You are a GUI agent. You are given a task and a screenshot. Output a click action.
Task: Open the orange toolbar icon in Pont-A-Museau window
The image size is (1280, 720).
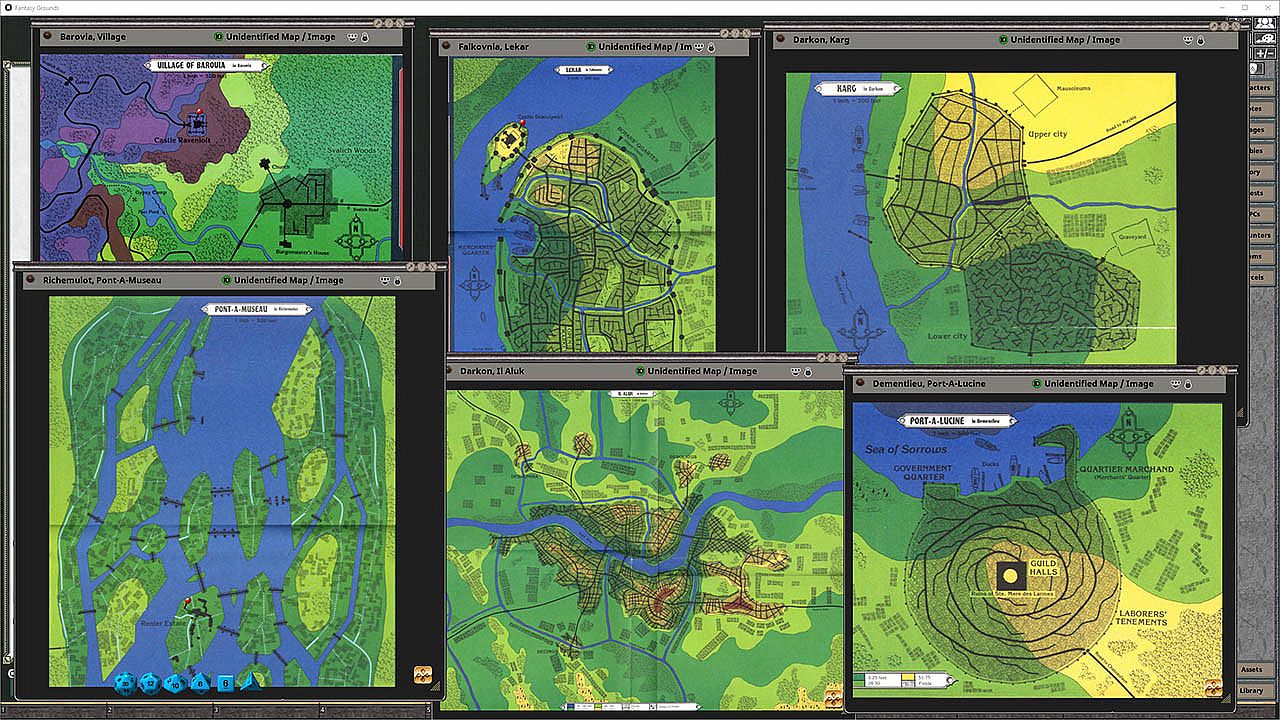click(423, 675)
